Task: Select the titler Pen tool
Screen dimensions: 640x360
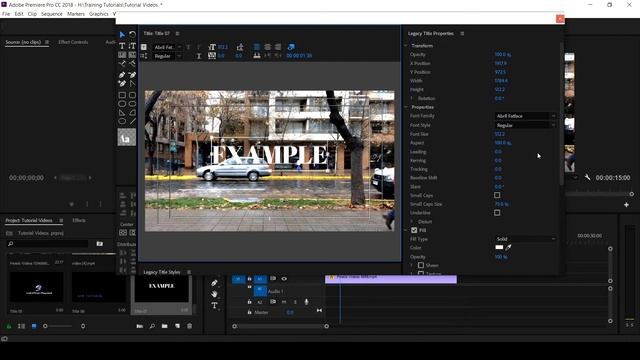Action: (x=122, y=75)
